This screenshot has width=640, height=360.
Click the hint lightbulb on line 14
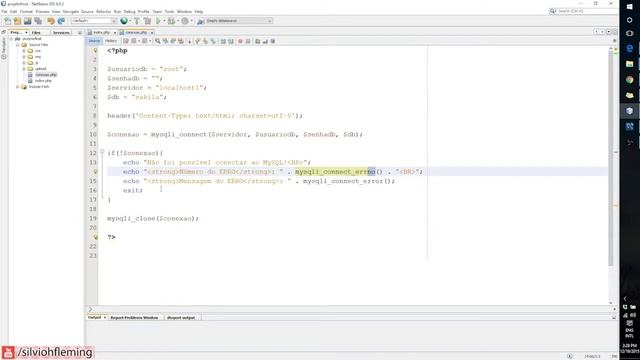[x=96, y=172]
